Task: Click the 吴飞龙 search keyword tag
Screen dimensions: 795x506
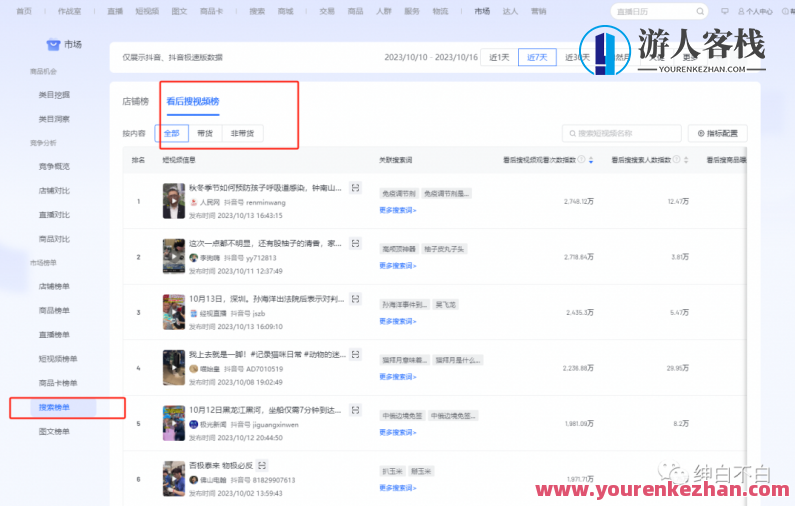Action: pos(446,305)
